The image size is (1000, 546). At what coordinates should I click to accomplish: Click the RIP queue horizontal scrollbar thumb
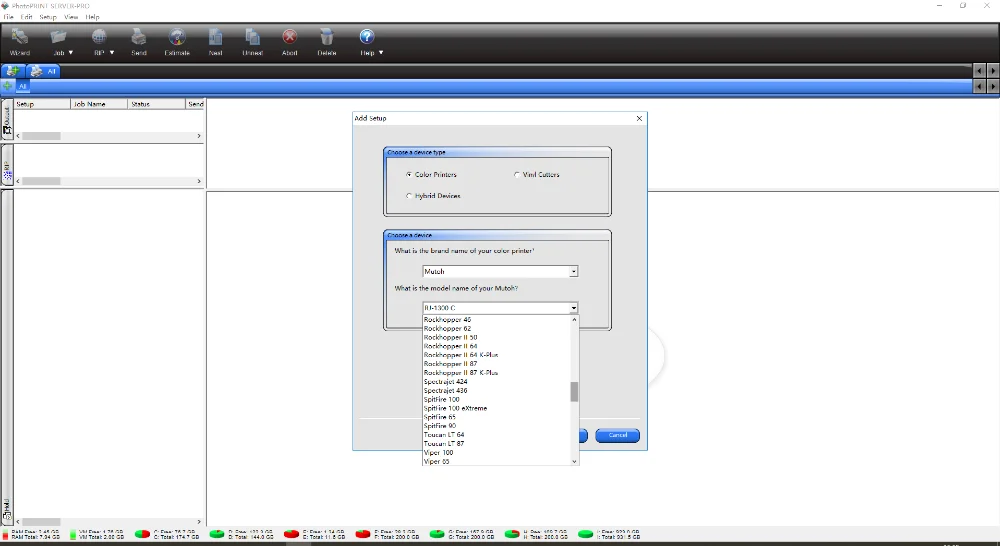click(41, 181)
